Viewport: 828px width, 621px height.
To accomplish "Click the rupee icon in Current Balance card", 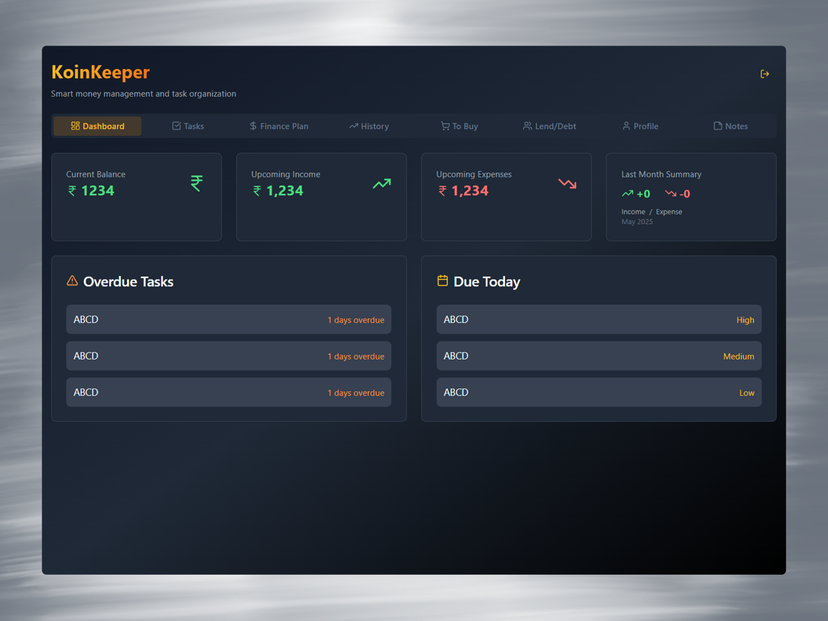I will 197,183.
